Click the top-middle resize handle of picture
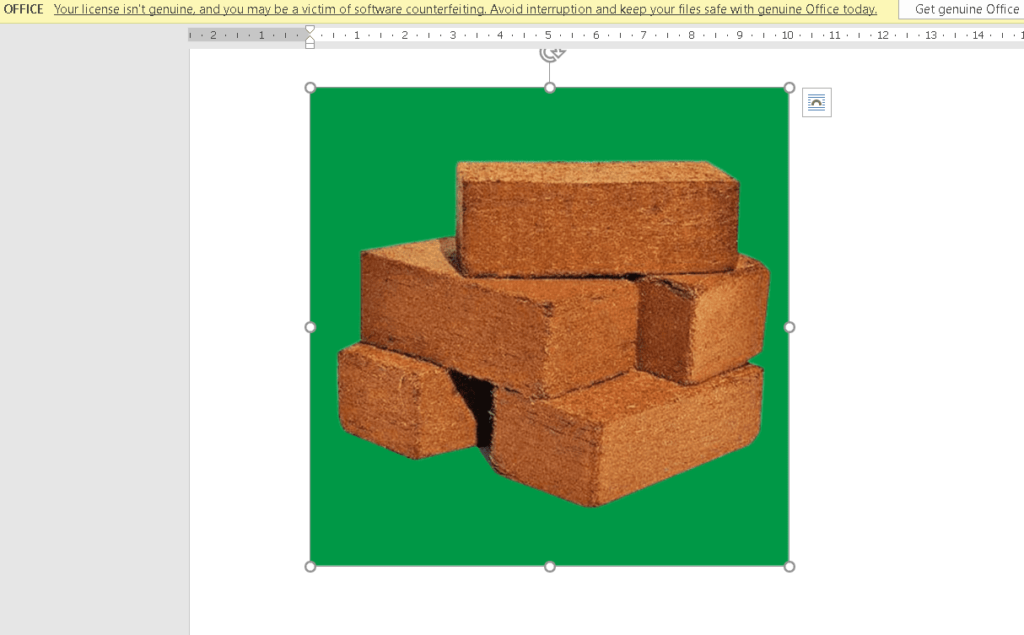Screen dimensions: 1024x635 click(550, 88)
